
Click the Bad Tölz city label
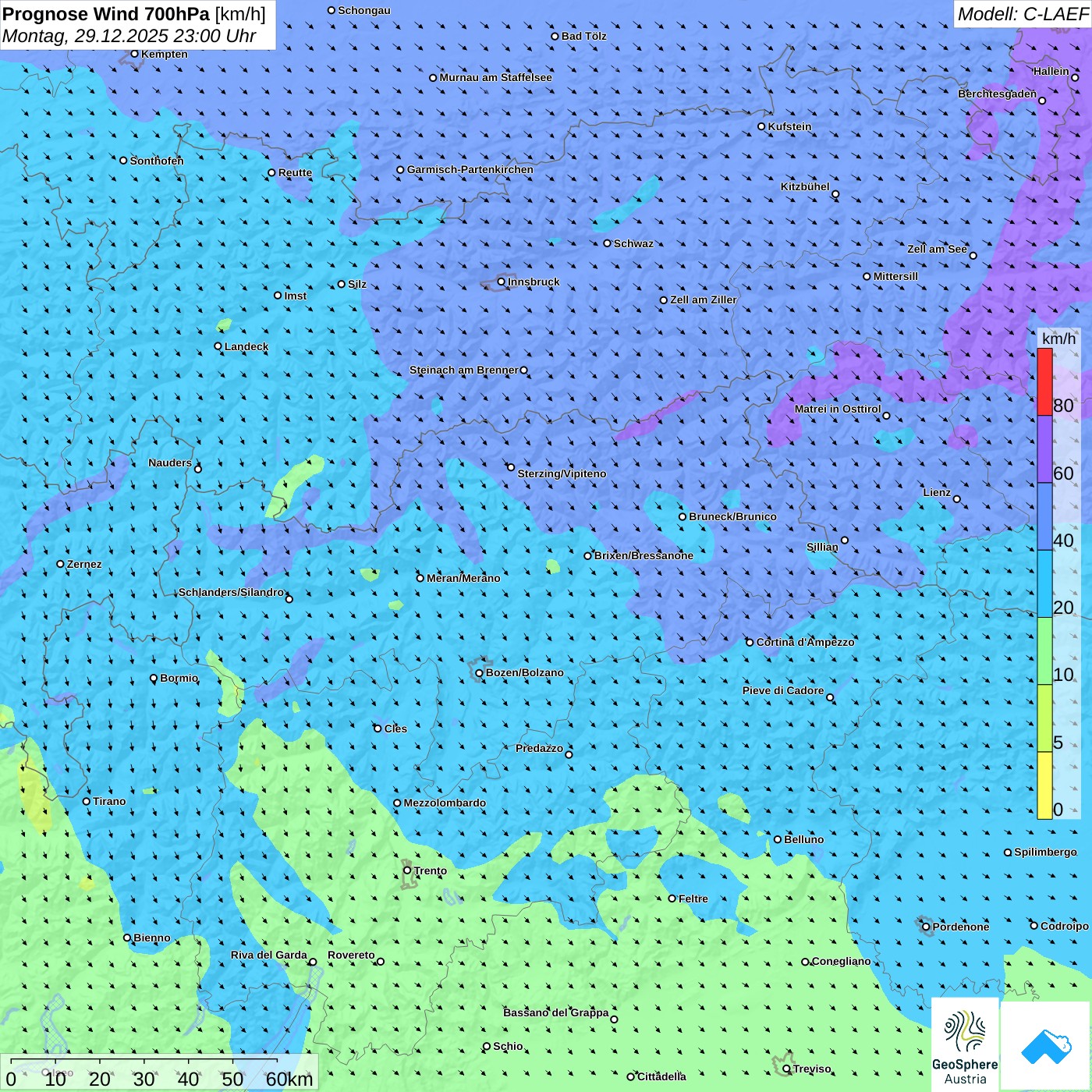583,36
